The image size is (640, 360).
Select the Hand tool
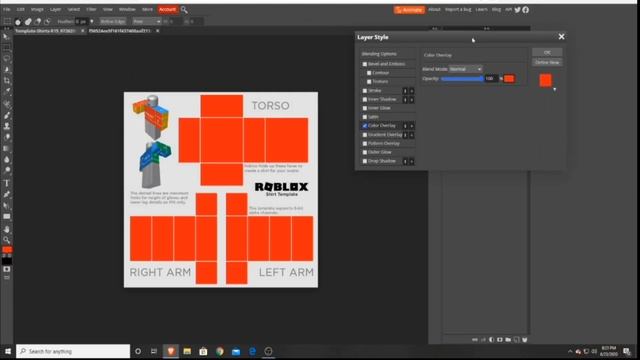click(7, 229)
